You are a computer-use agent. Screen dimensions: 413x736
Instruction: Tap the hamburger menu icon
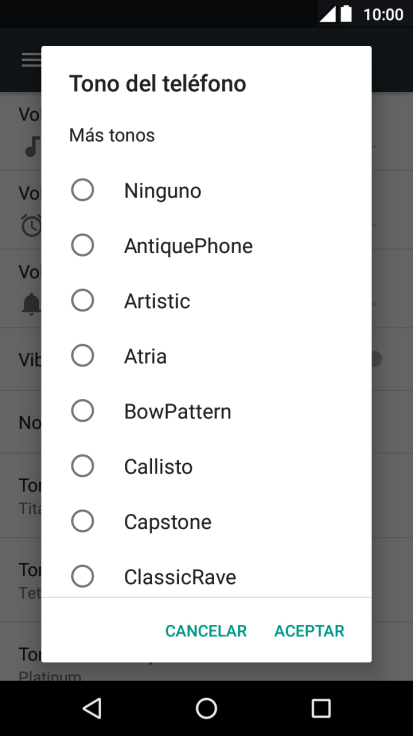click(x=31, y=60)
